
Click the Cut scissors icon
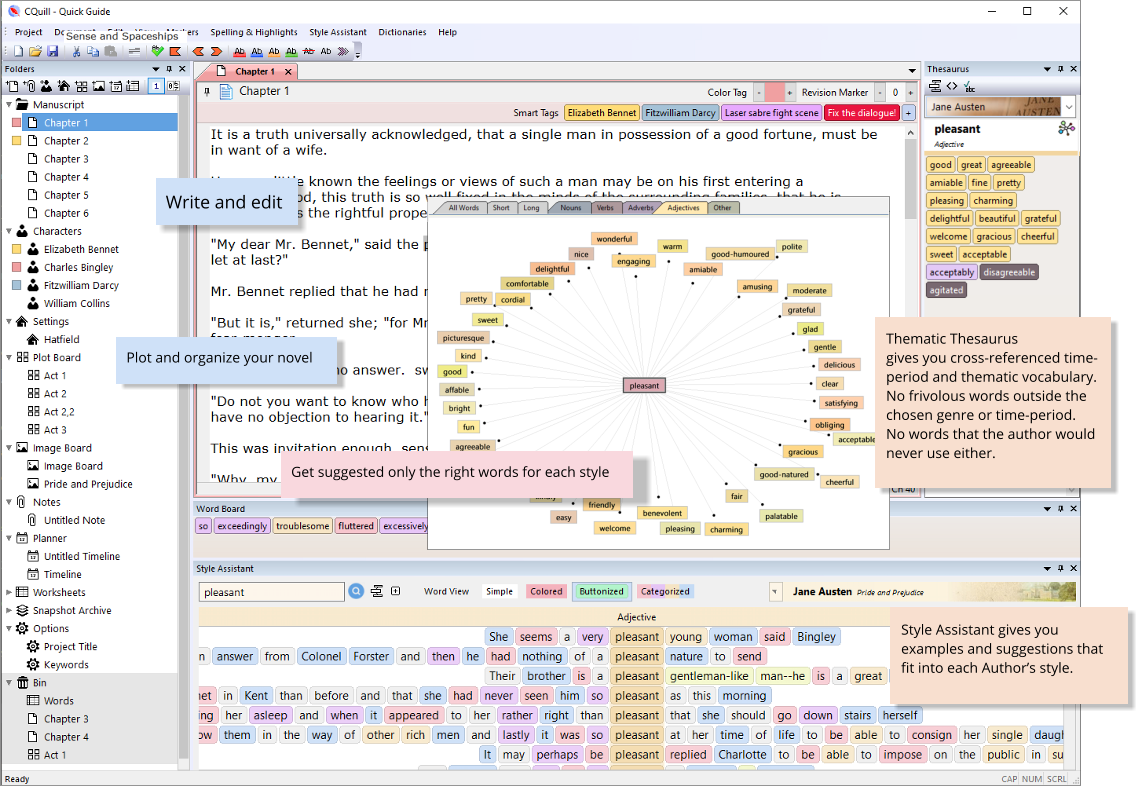click(x=76, y=52)
